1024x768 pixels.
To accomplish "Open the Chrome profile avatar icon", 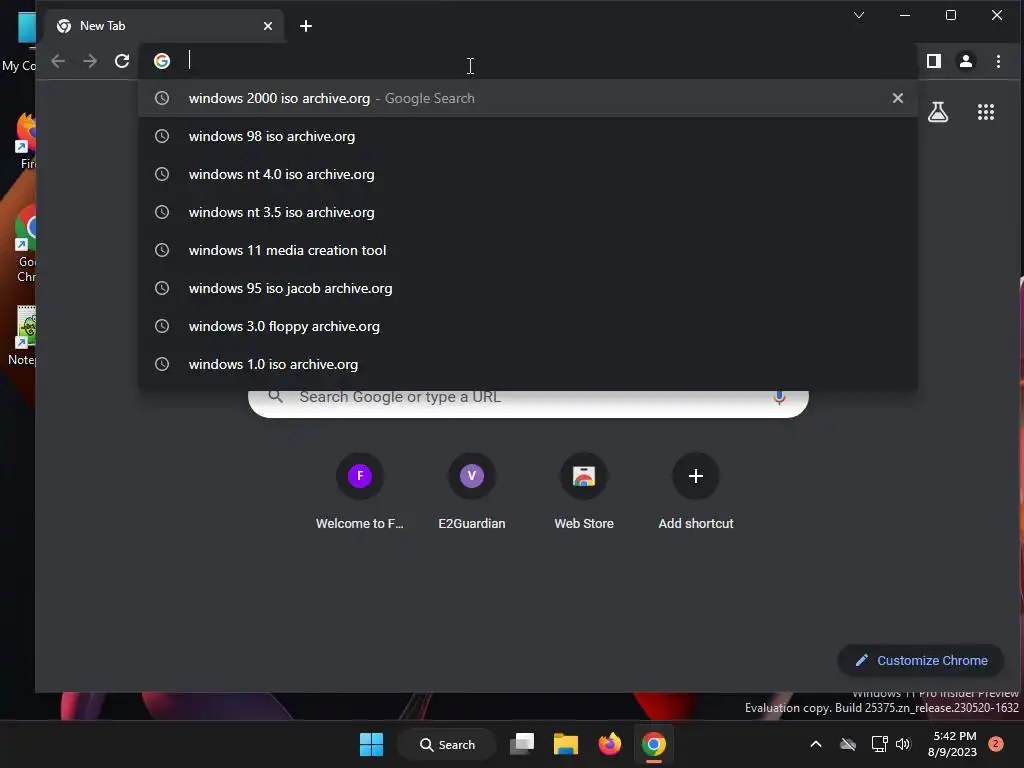I will point(966,61).
